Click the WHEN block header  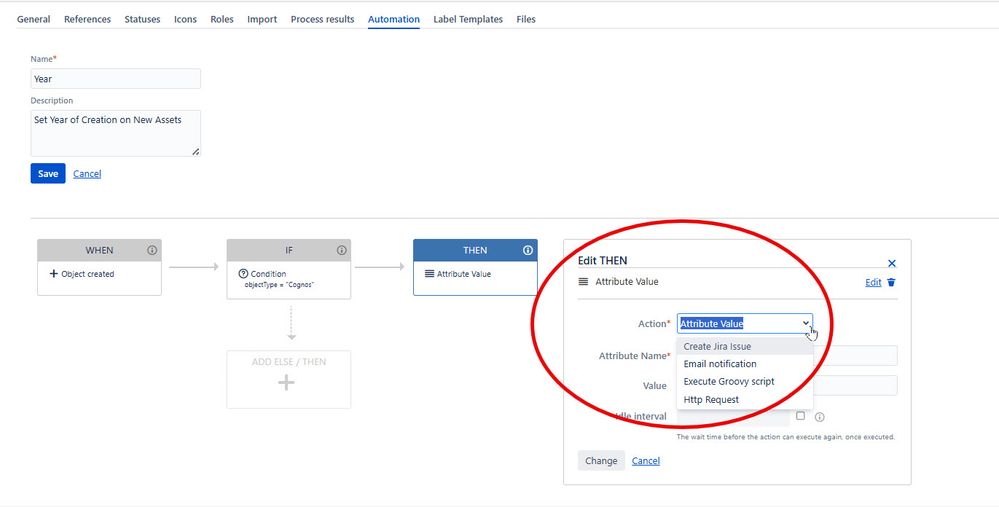pyautogui.click(x=99, y=250)
